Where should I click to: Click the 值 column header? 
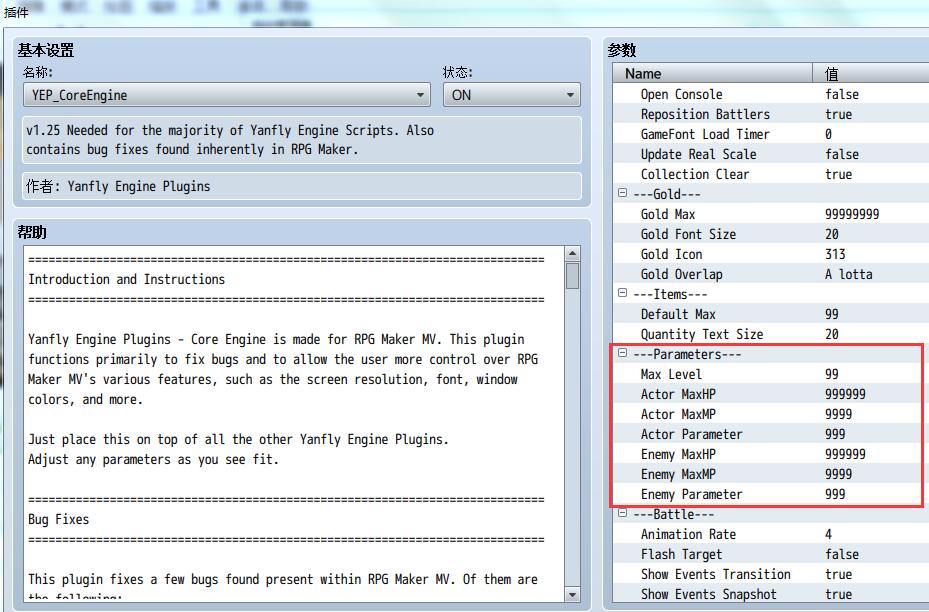[x=871, y=73]
